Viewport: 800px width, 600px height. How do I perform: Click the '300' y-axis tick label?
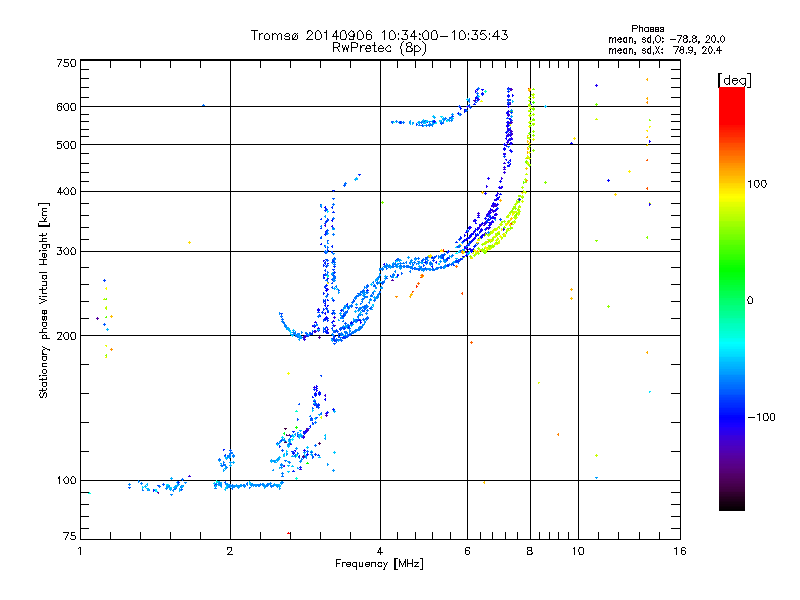[66, 252]
